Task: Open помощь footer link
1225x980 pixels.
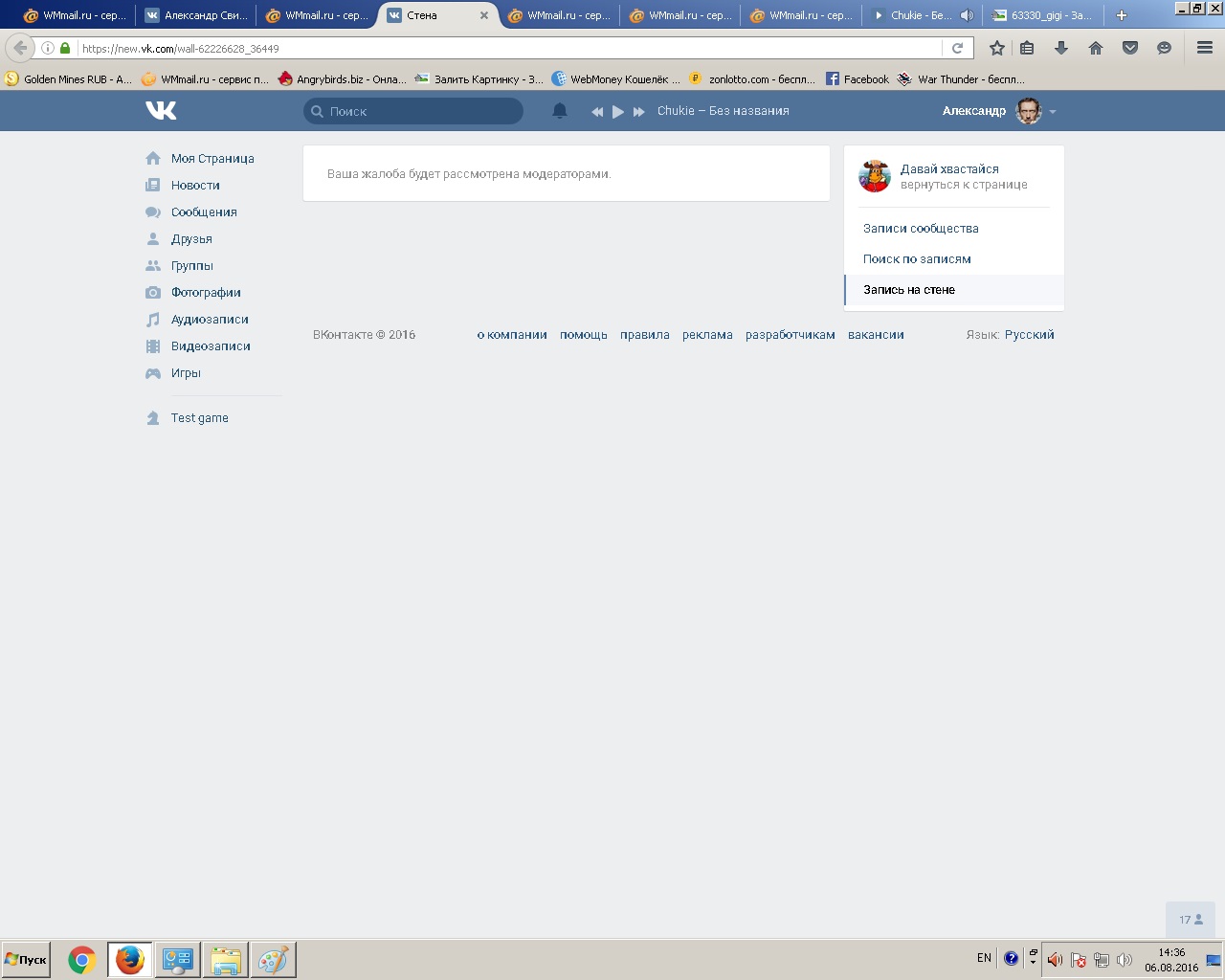Action: 584,335
